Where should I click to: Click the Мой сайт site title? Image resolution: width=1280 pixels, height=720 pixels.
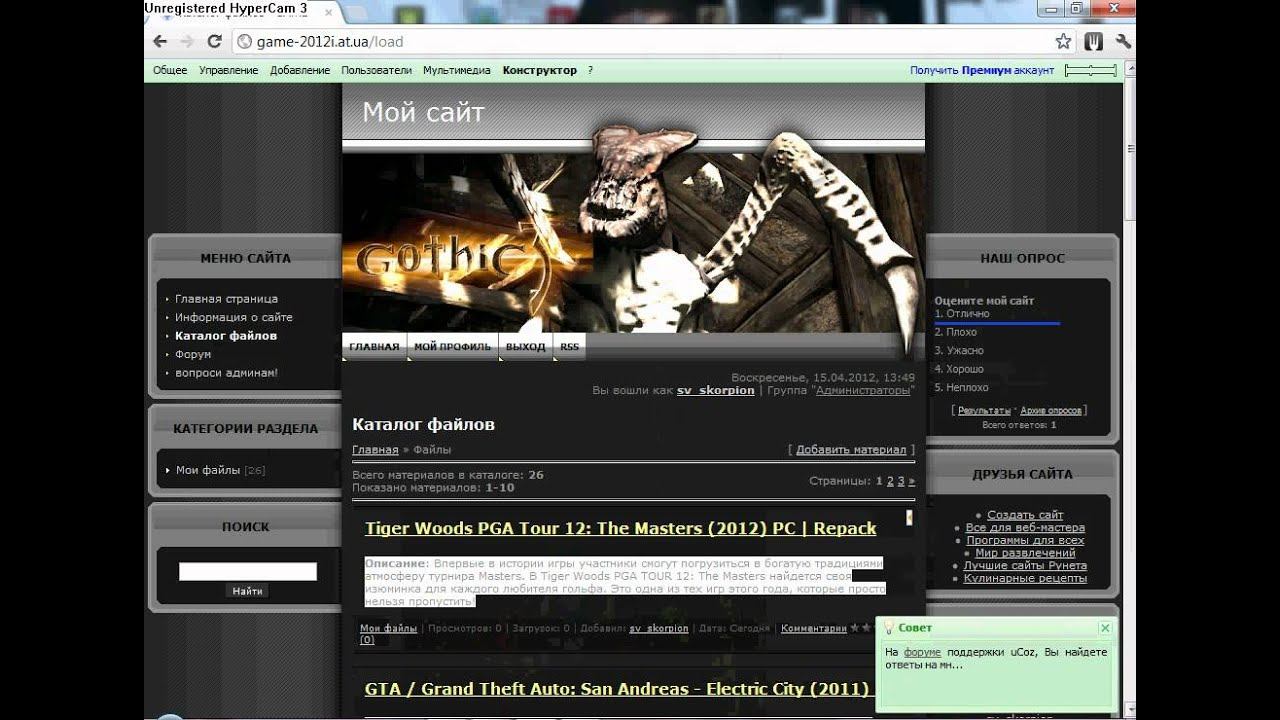point(423,112)
